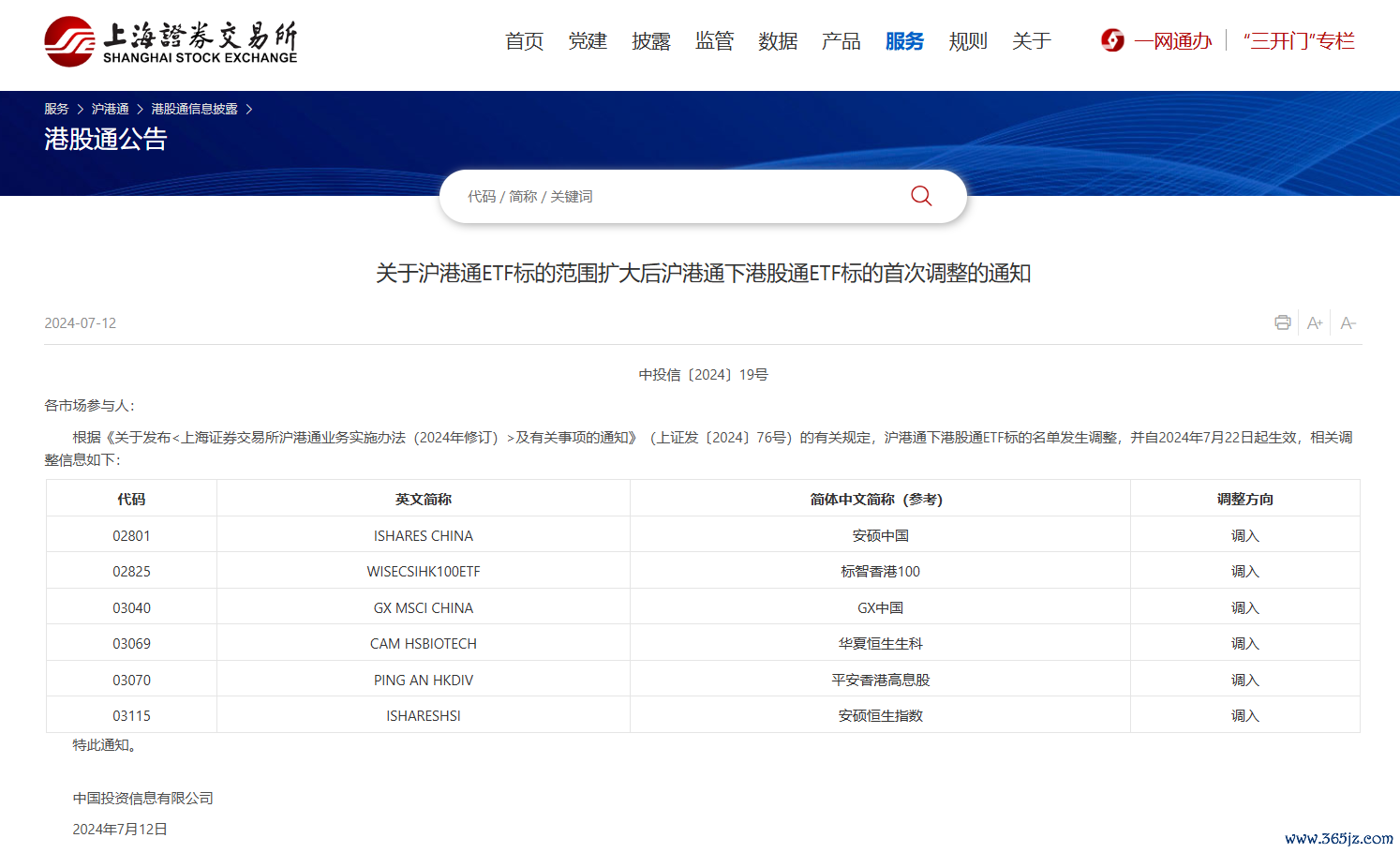This screenshot has height=853, width=1400.
Task: Open the 监管 menu
Action: (x=714, y=41)
